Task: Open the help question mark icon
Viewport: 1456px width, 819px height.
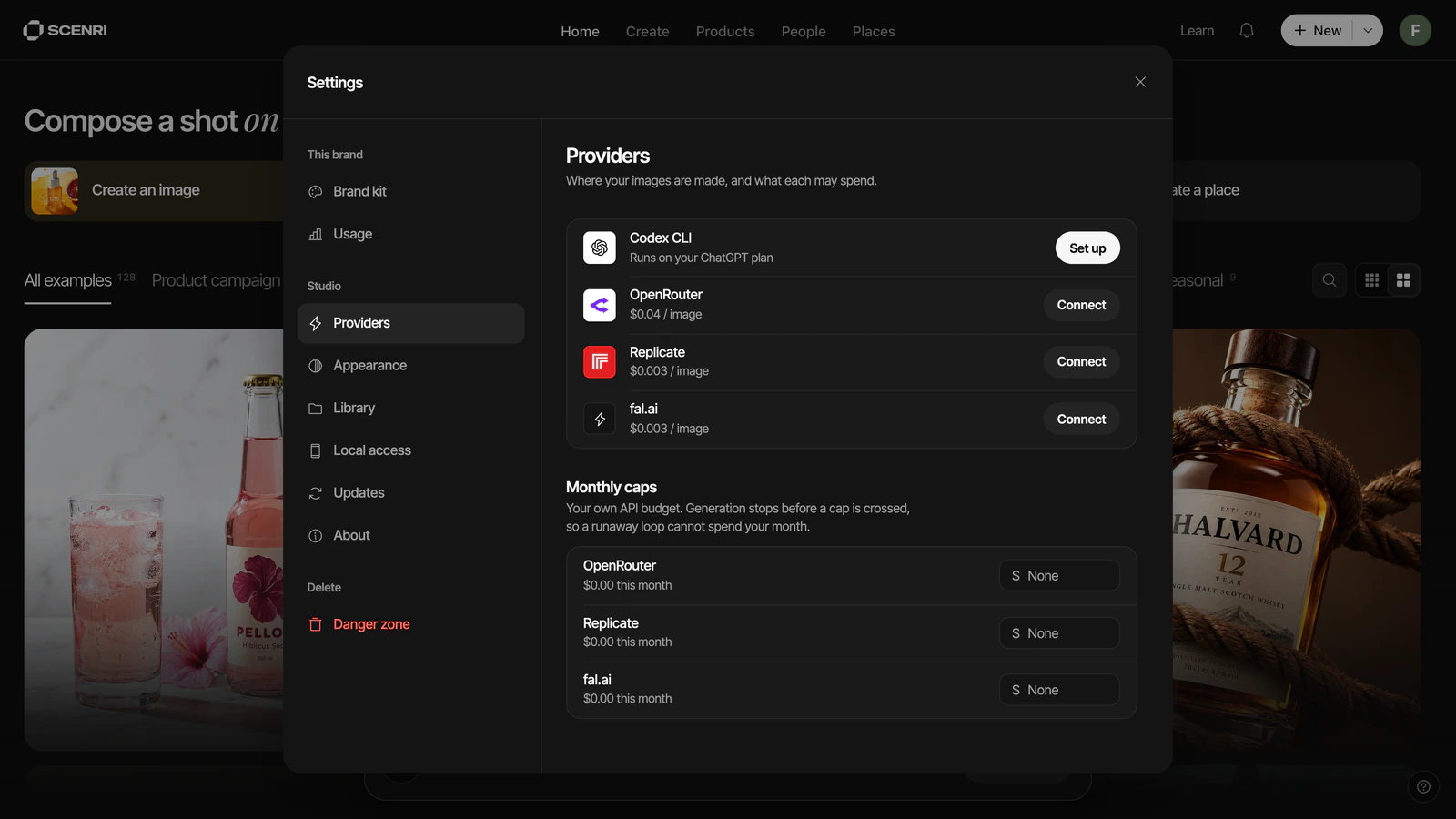Action: click(x=1423, y=787)
